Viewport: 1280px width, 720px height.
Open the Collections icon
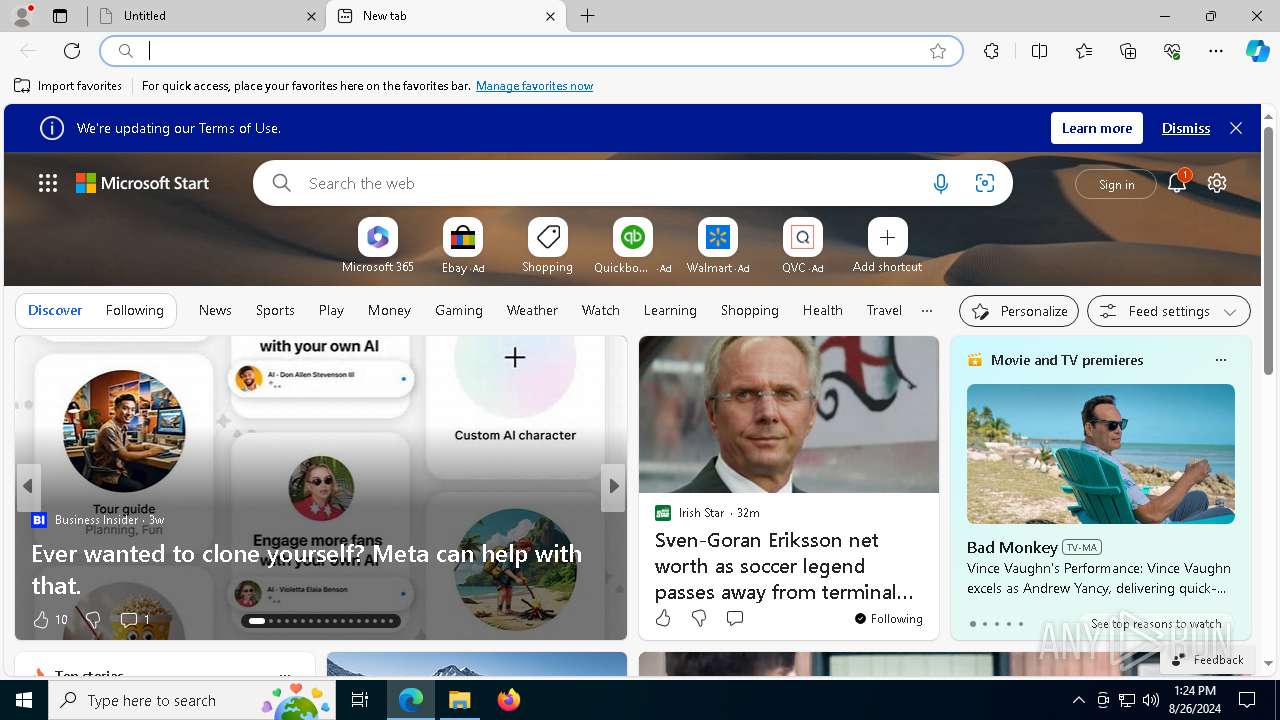click(x=1128, y=51)
